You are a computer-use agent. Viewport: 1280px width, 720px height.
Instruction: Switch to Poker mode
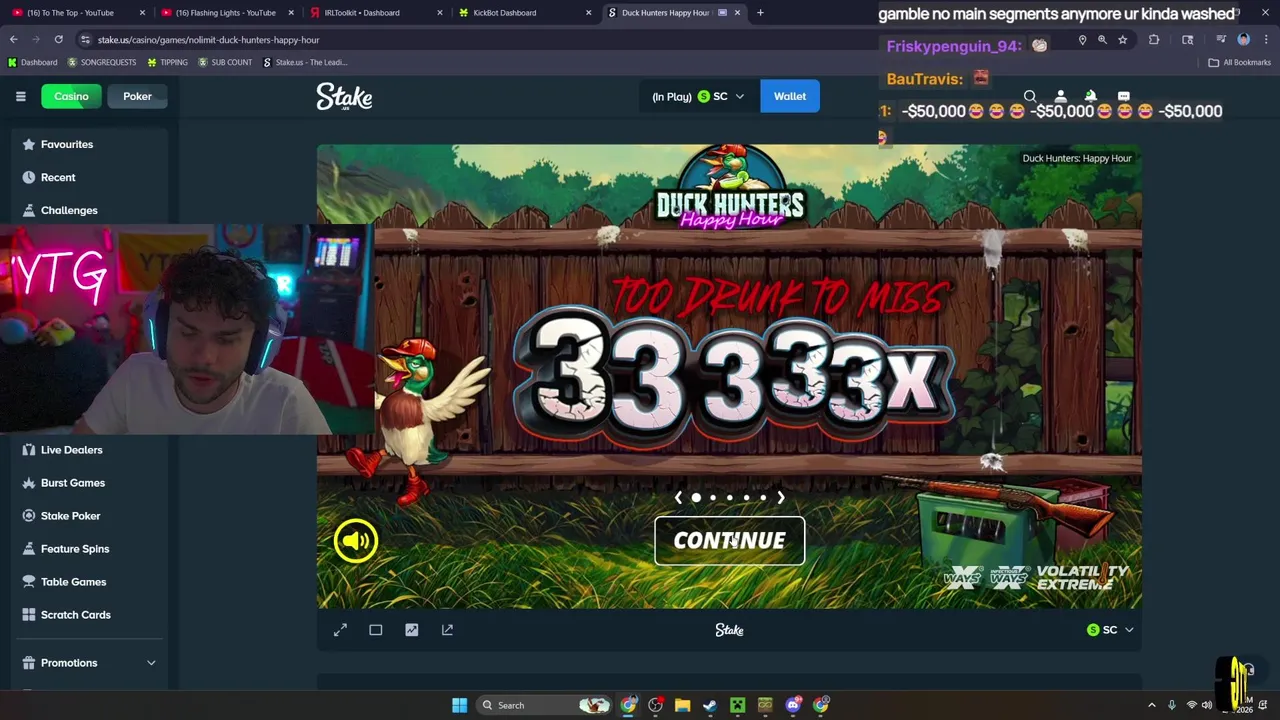coord(137,96)
